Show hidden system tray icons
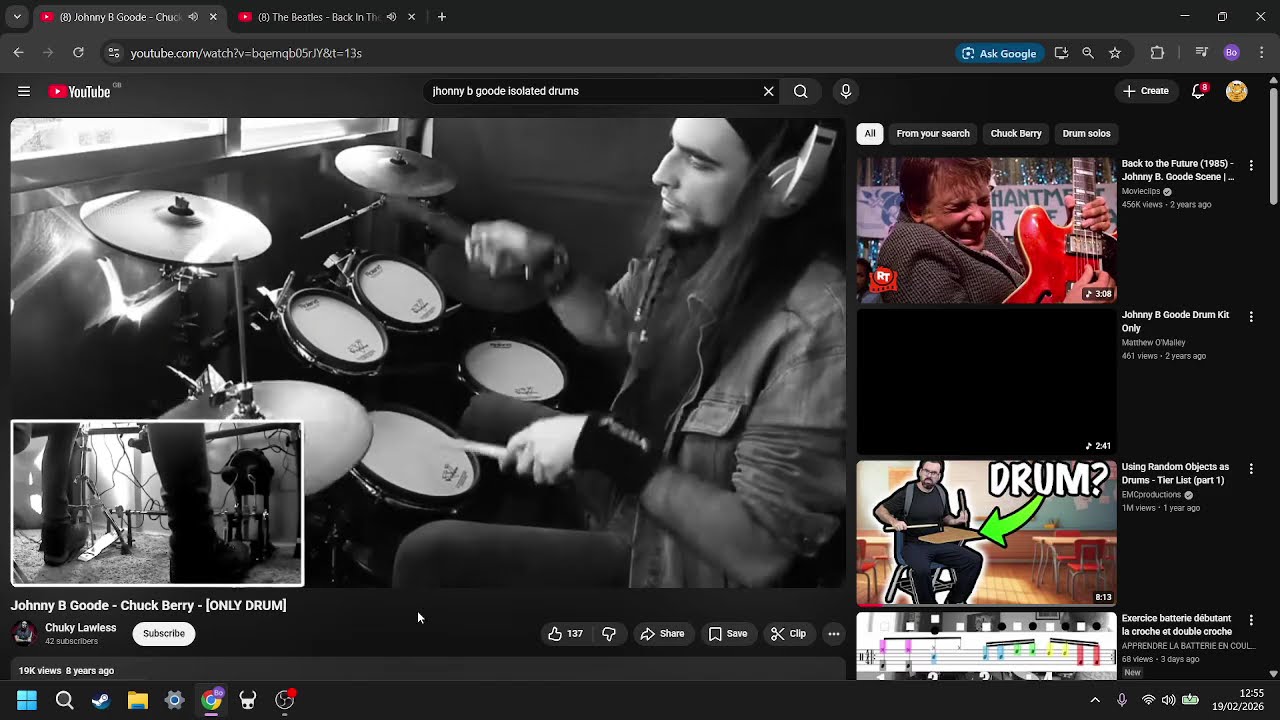Image resolution: width=1280 pixels, height=720 pixels. click(x=1095, y=701)
